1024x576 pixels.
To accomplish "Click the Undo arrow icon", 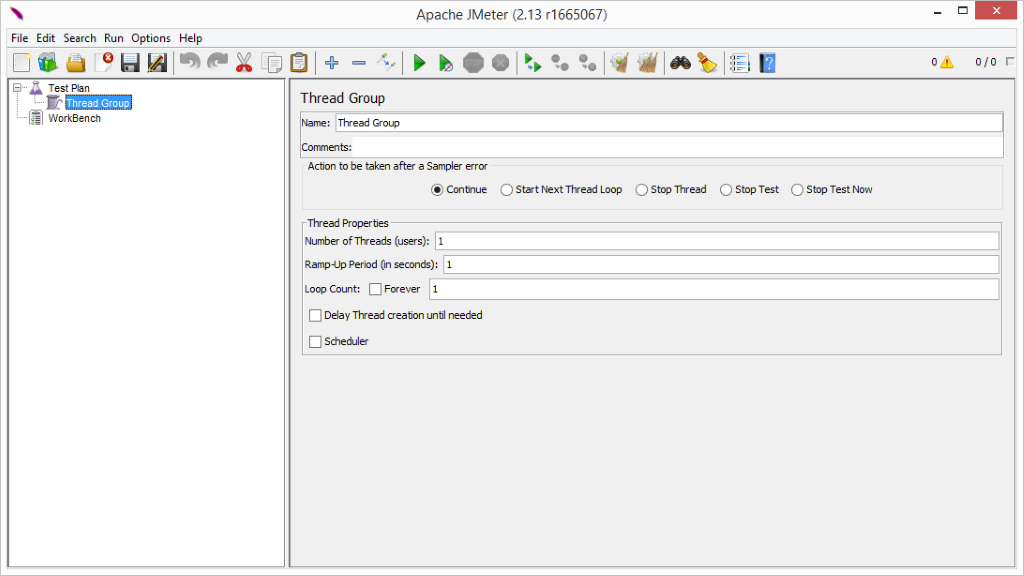I will pos(190,63).
